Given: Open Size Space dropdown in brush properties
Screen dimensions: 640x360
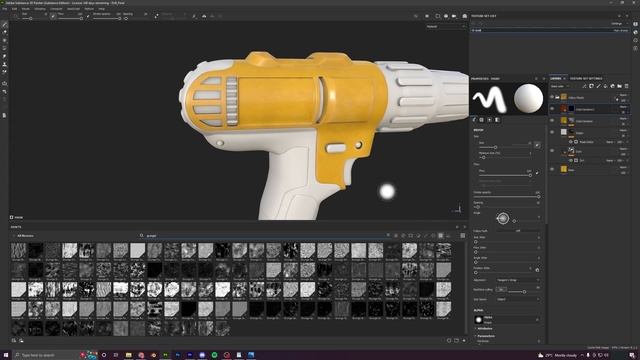Looking at the screenshot, I should pyautogui.click(x=518, y=299).
